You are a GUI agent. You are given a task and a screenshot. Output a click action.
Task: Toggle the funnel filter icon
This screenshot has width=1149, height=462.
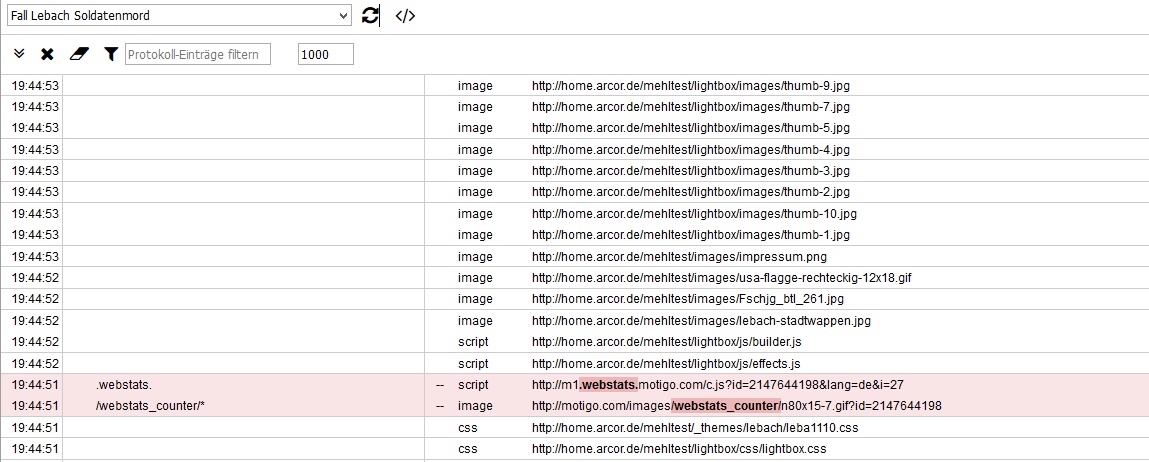pos(111,54)
